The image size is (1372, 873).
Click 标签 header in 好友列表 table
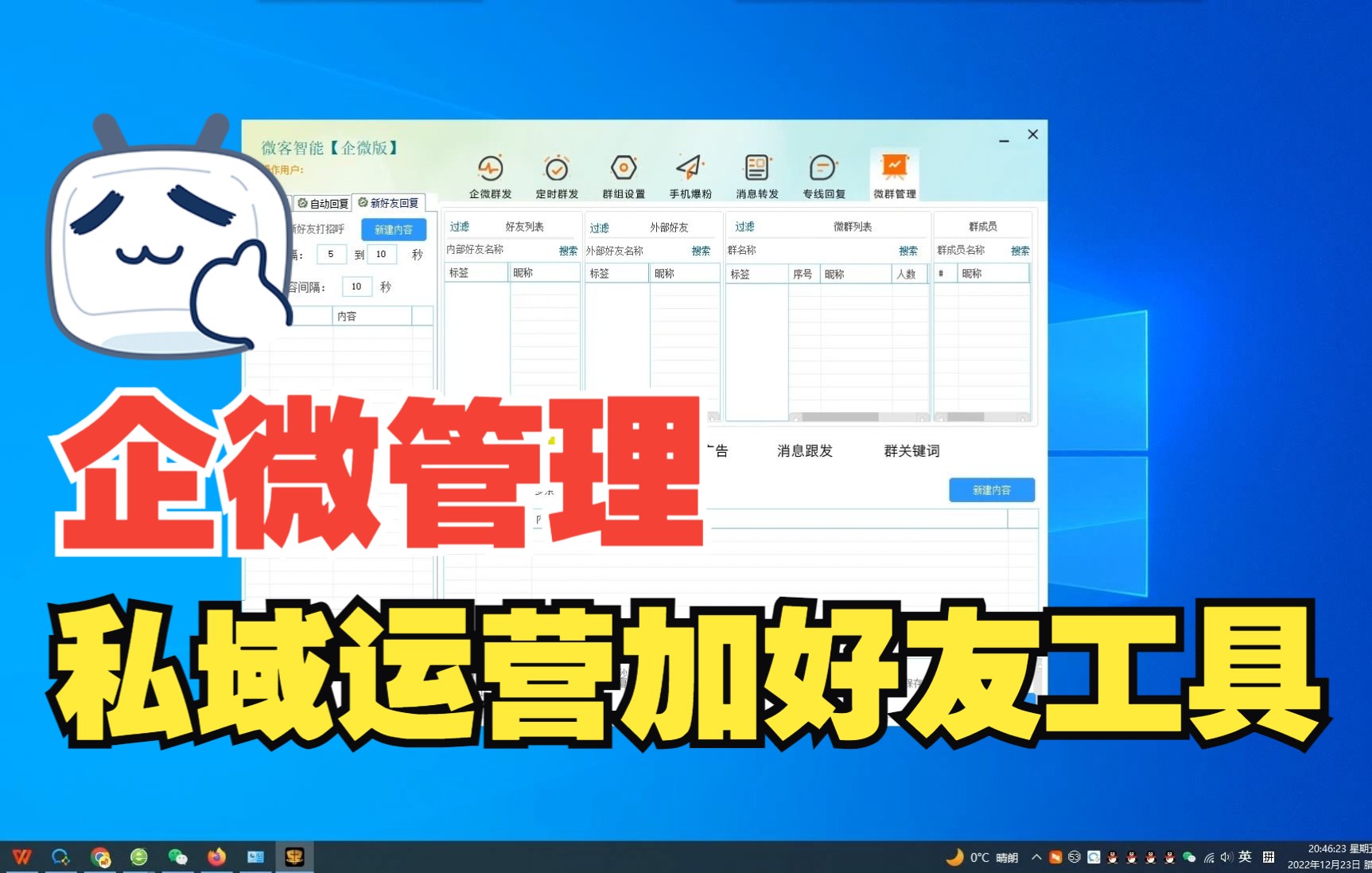click(476, 273)
